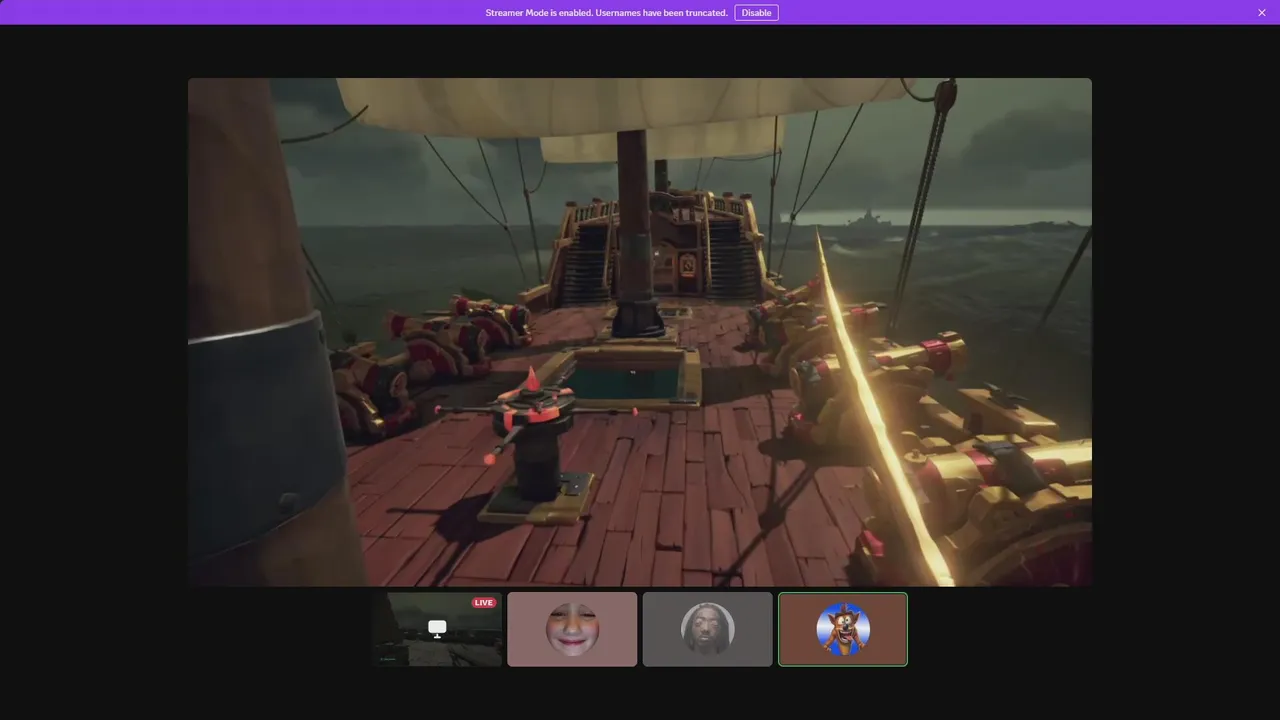Viewport: 1280px width, 720px height.
Task: Select the grayscale man avatar participant tile
Action: [708, 629]
